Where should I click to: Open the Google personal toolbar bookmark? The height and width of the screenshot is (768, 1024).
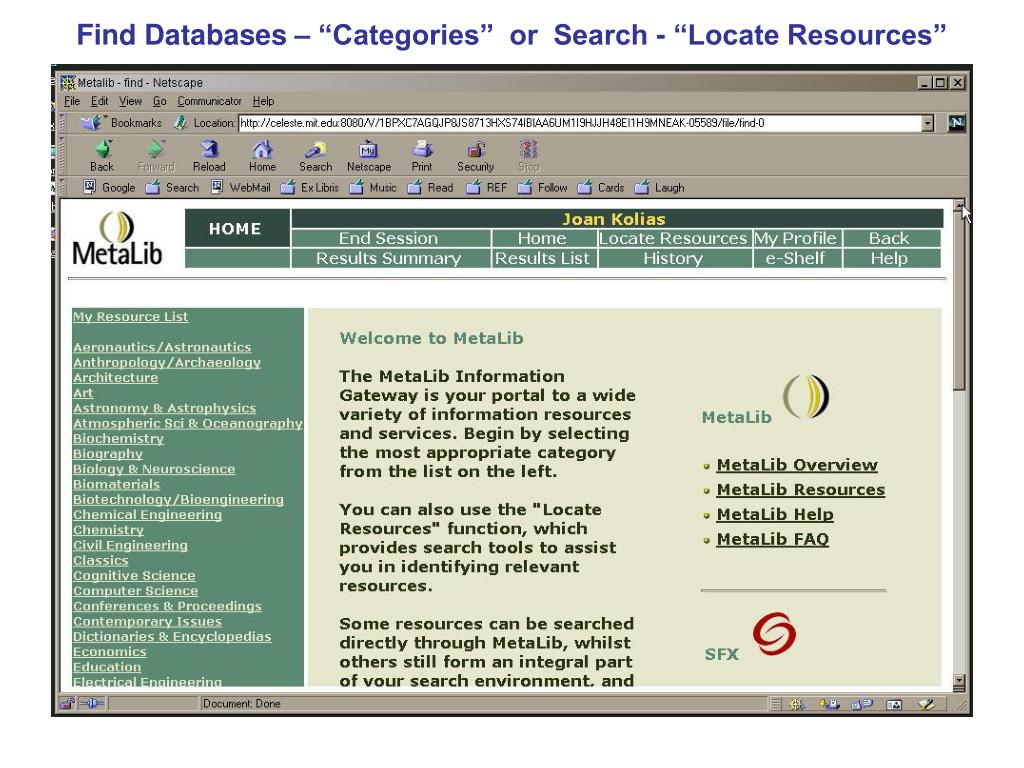point(109,187)
